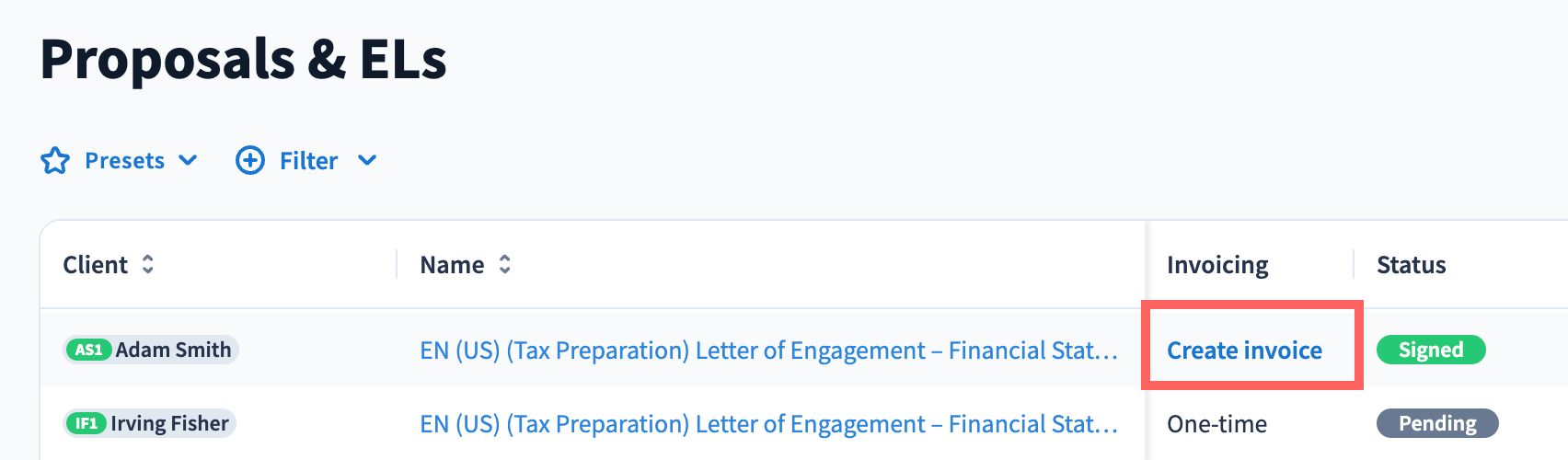Click the Presets star icon
This screenshot has height=460, width=1568.
(x=55, y=161)
